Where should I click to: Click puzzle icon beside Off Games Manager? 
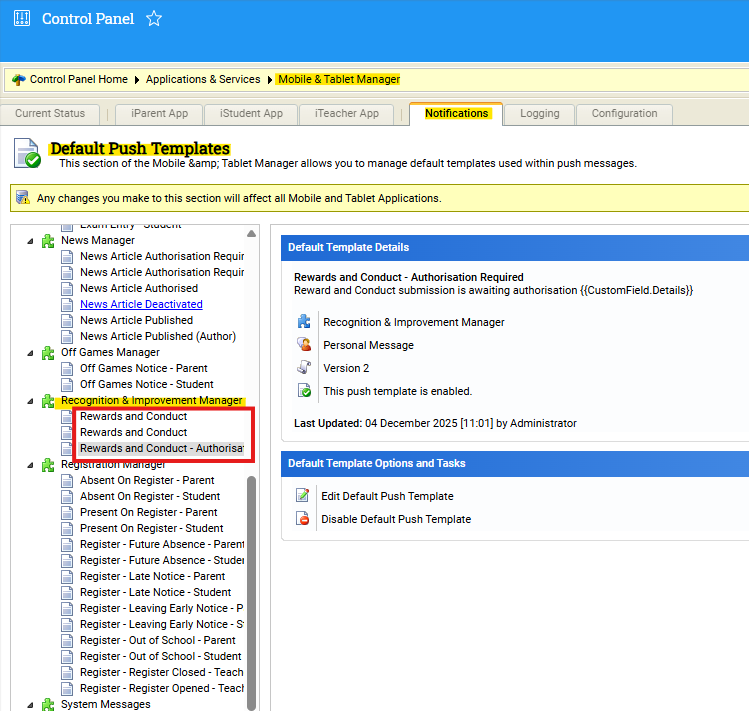click(x=48, y=353)
